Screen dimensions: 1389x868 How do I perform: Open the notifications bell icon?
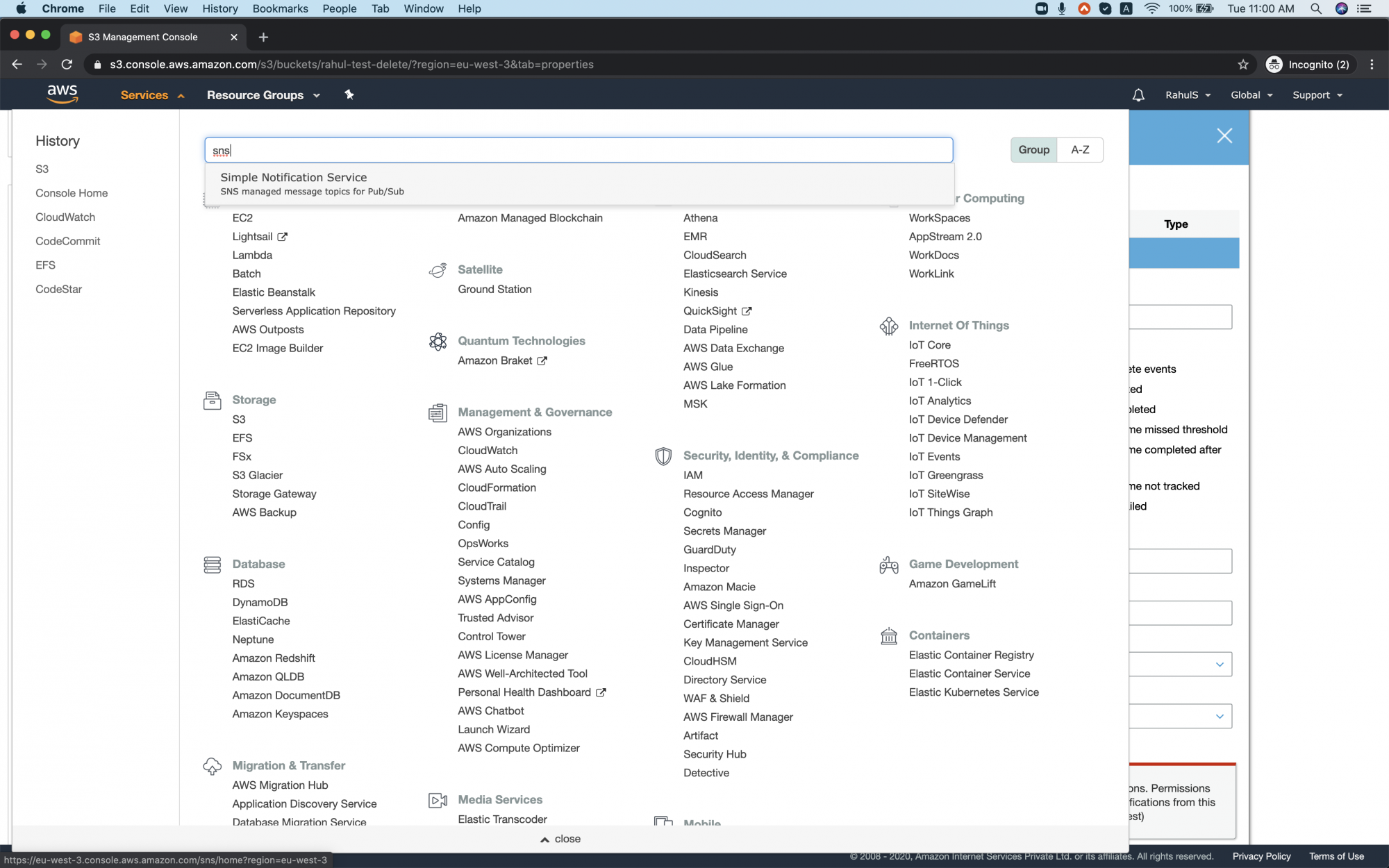(x=1138, y=94)
